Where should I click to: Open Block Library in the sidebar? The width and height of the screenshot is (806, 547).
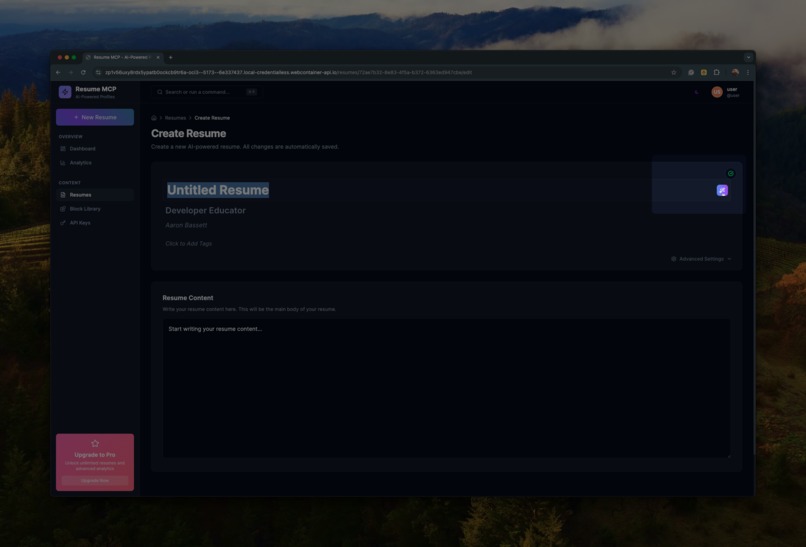coord(95,209)
